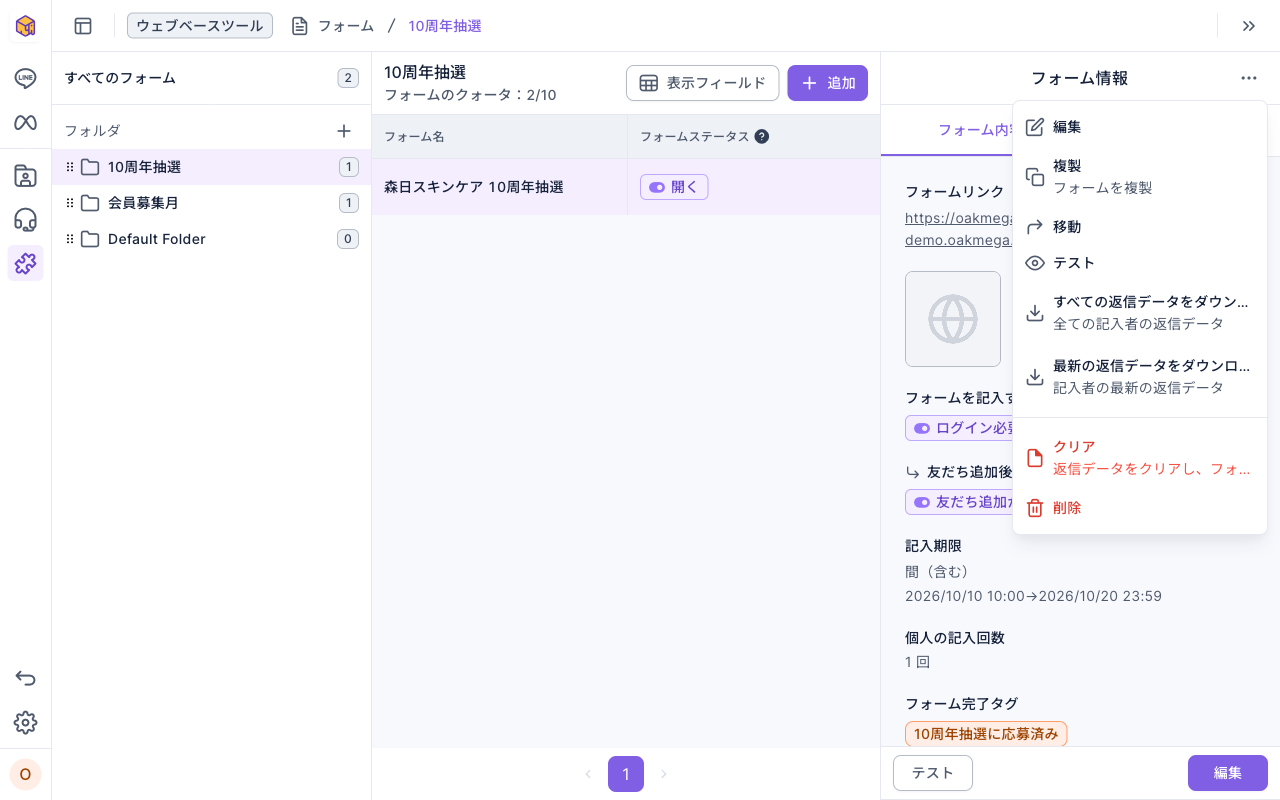
Task: Click the purple 編集 button at bottom
Action: pyautogui.click(x=1228, y=773)
